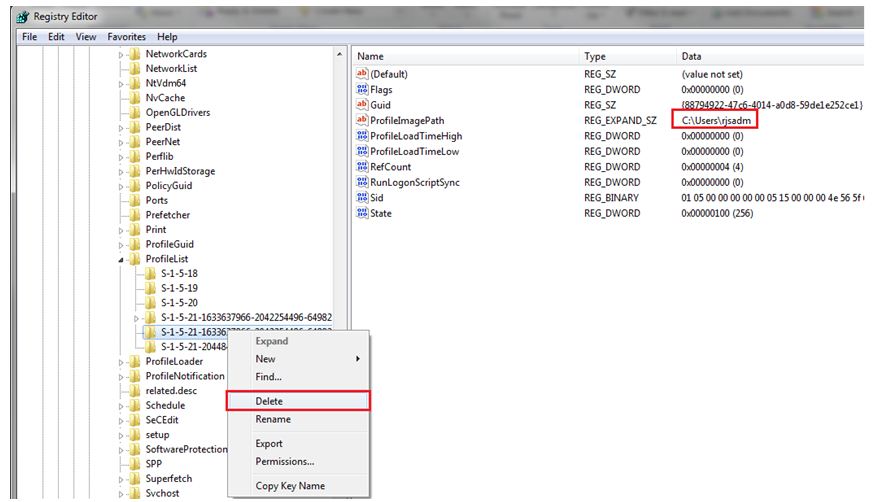Collapse the ProfileList tree node
Viewport: 881px width, 502px height.
[122, 259]
